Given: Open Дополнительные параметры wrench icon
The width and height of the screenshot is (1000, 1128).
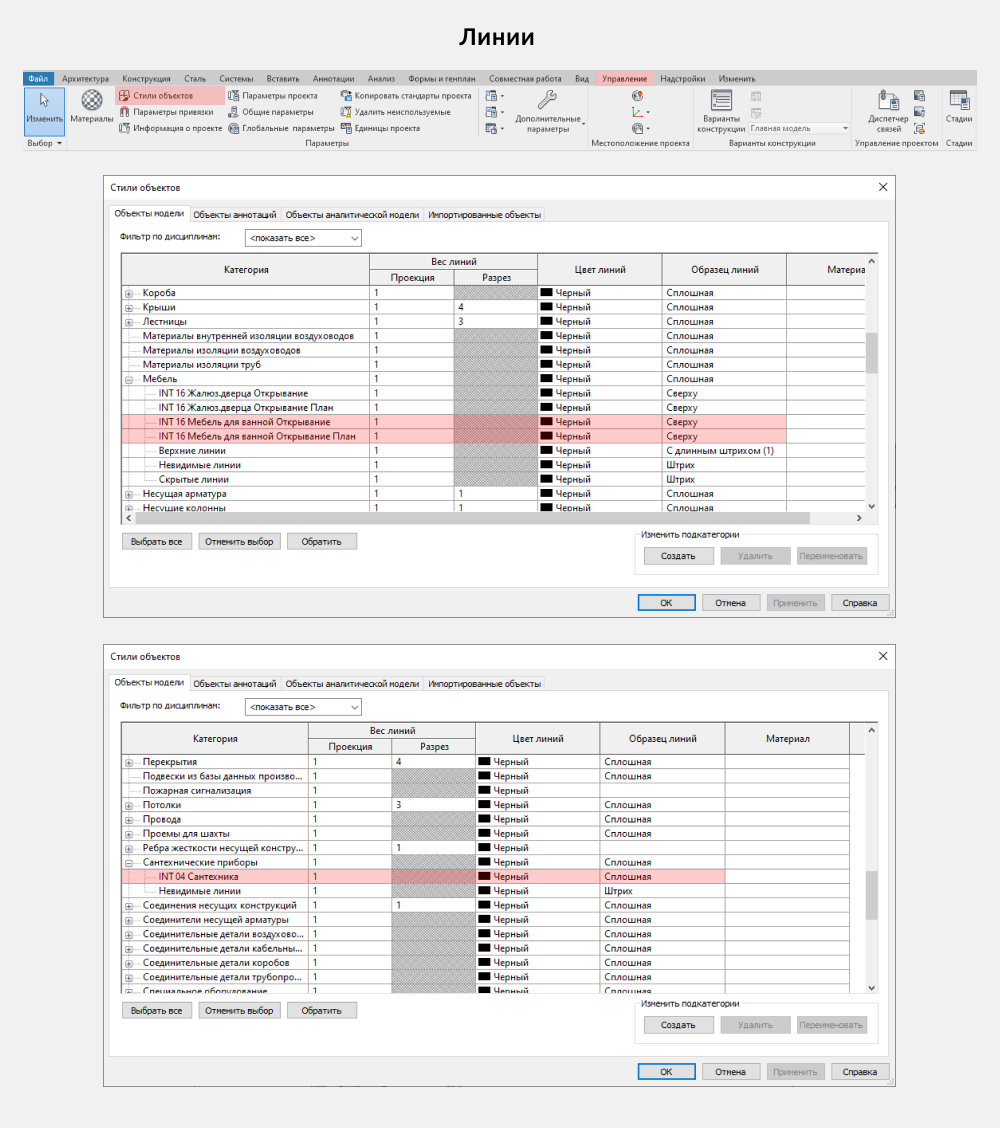Looking at the screenshot, I should [547, 99].
